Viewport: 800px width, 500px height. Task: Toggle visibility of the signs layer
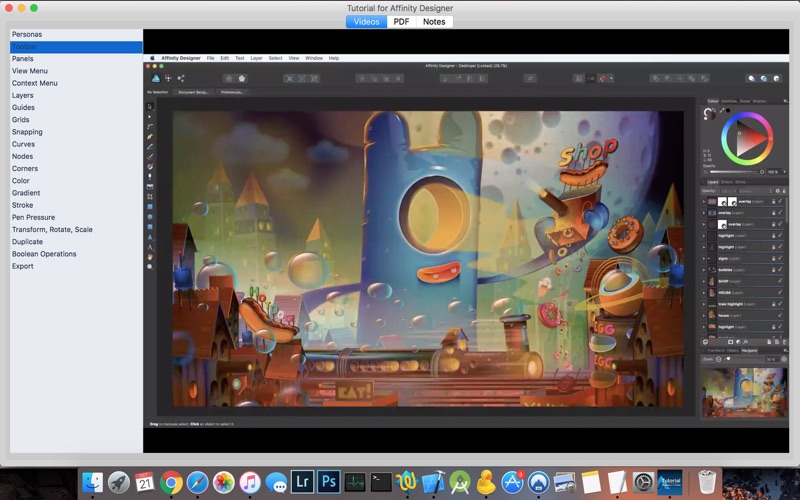coord(780,258)
